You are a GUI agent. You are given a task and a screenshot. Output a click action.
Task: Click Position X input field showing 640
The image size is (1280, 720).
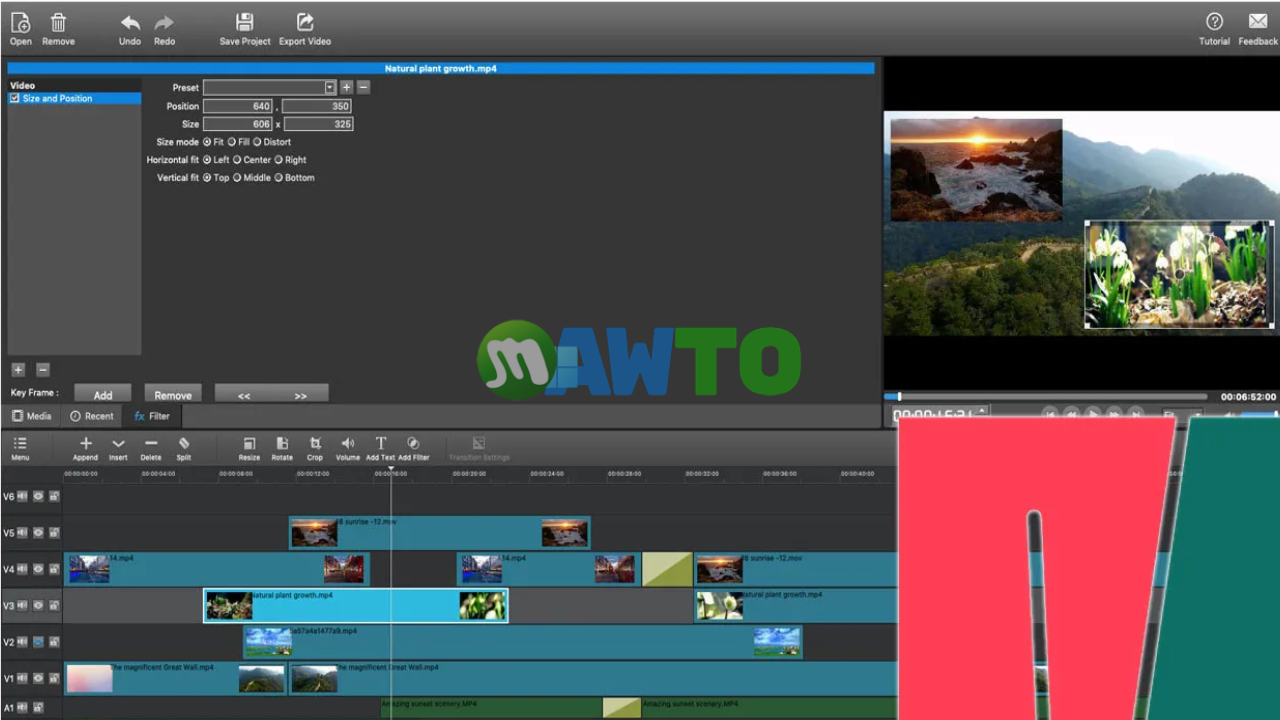(x=238, y=106)
